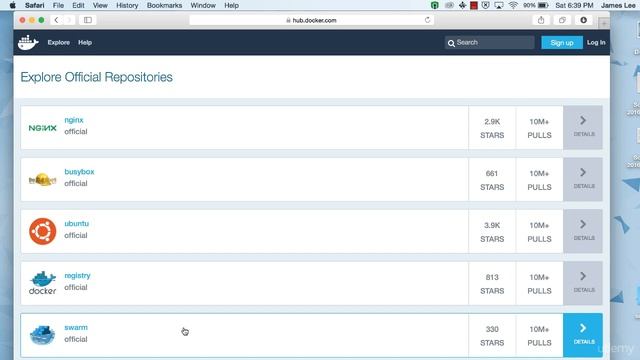Click ubuntu 3.9K STARS cell
This screenshot has width=640, height=360.
[x=492, y=231]
